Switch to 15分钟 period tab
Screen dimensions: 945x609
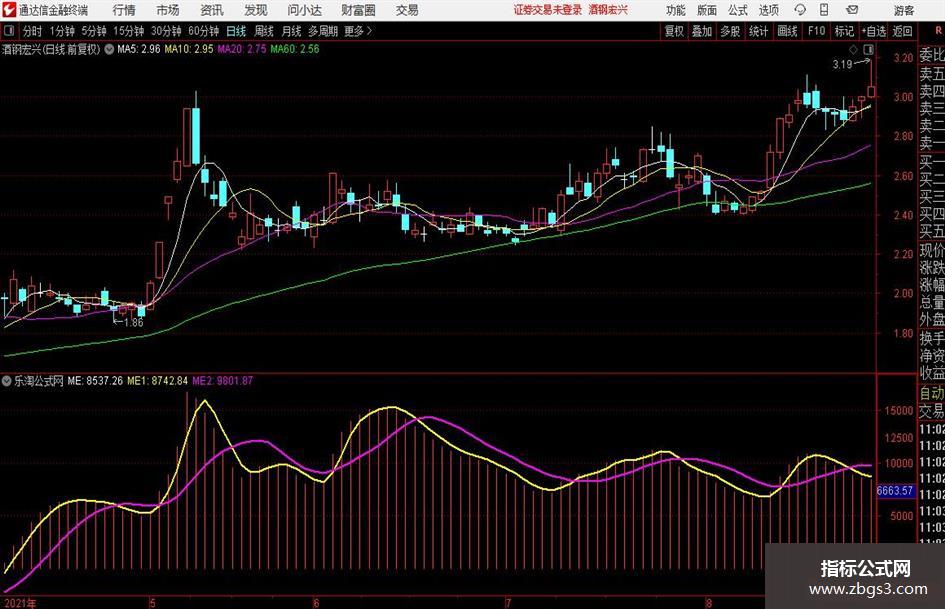point(128,31)
